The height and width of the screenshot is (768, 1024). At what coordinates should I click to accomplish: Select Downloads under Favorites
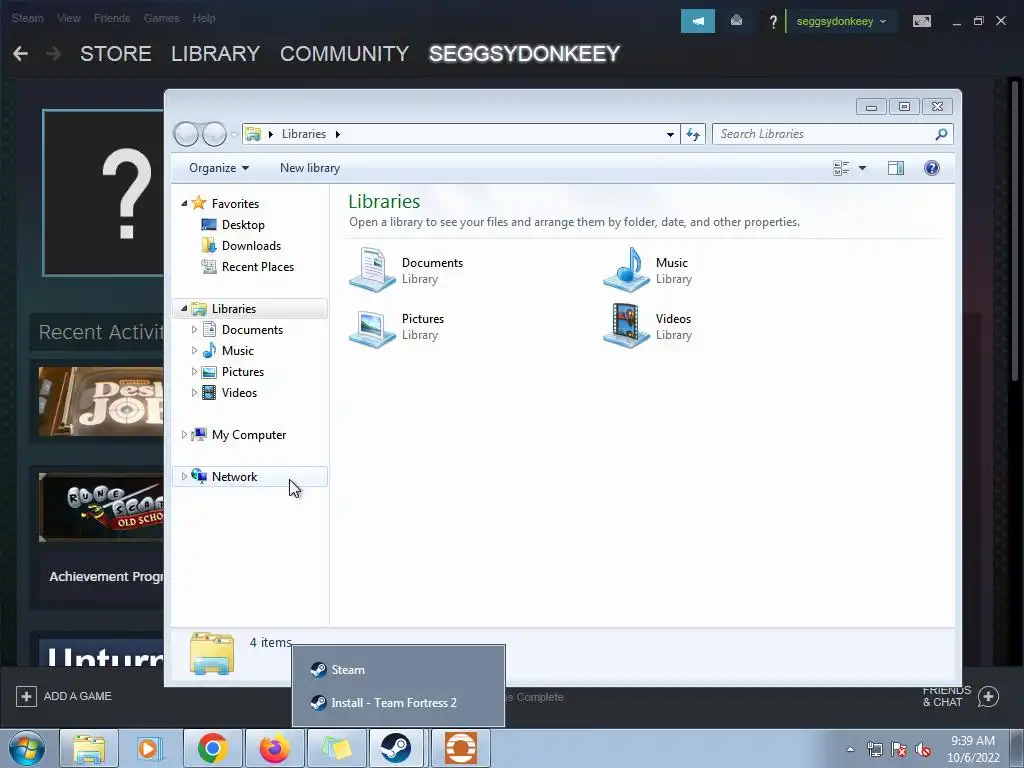(251, 246)
